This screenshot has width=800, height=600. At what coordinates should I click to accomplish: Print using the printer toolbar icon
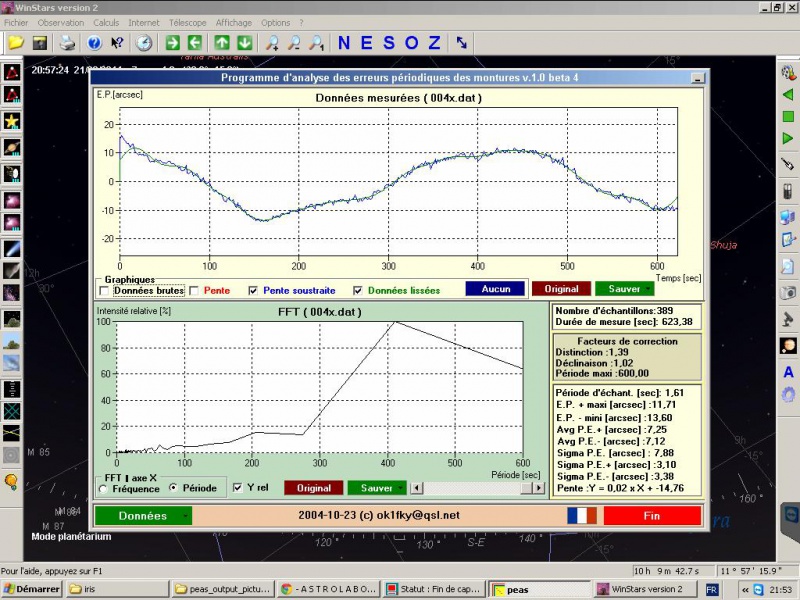[67, 43]
